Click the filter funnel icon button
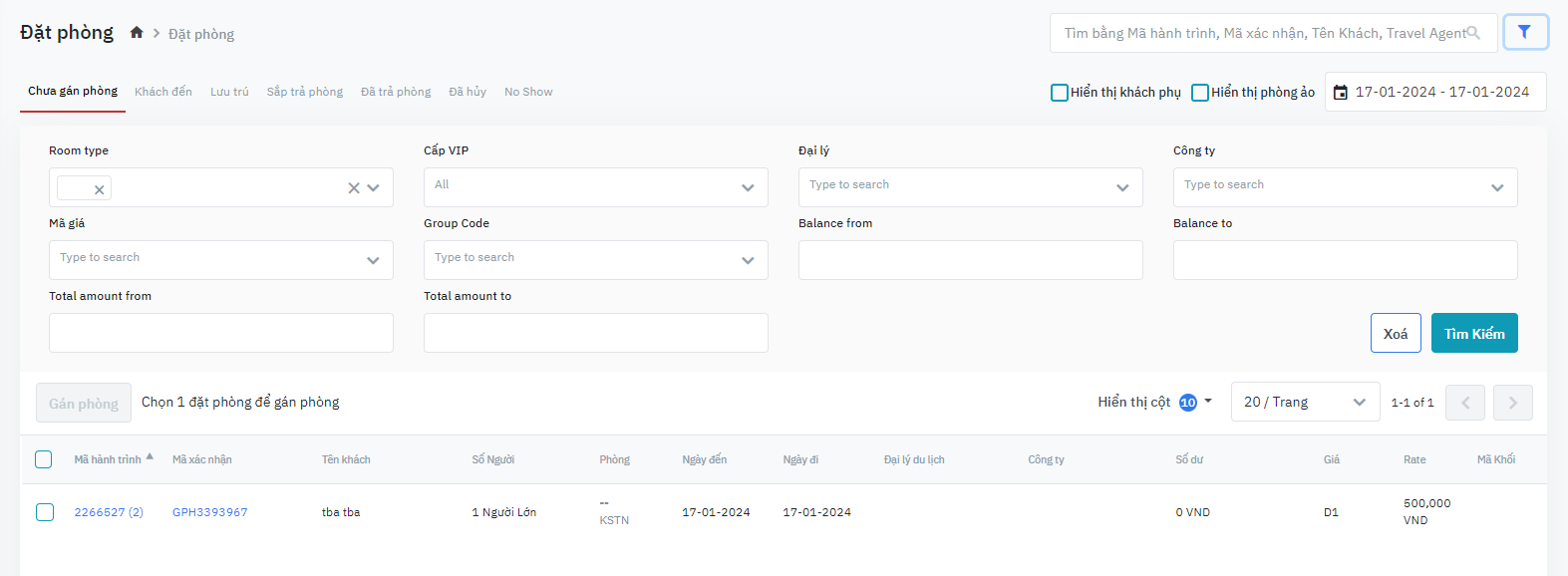Image resolution: width=1568 pixels, height=576 pixels. pos(1524,32)
